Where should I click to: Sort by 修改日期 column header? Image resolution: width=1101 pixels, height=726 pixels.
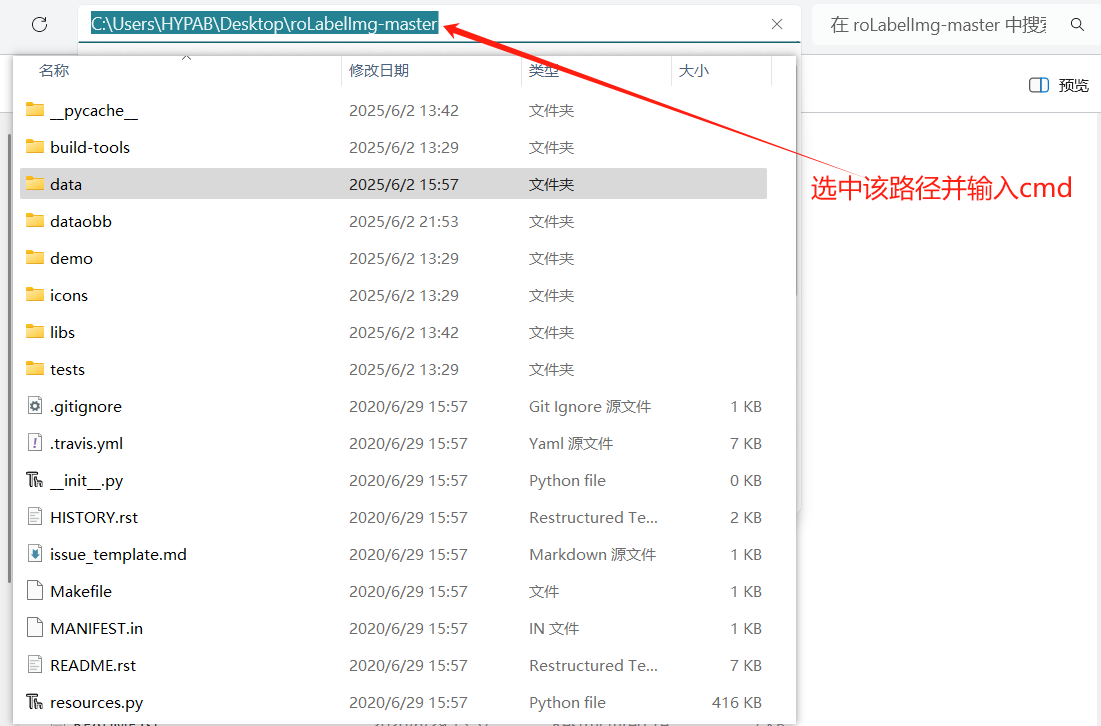tap(379, 70)
